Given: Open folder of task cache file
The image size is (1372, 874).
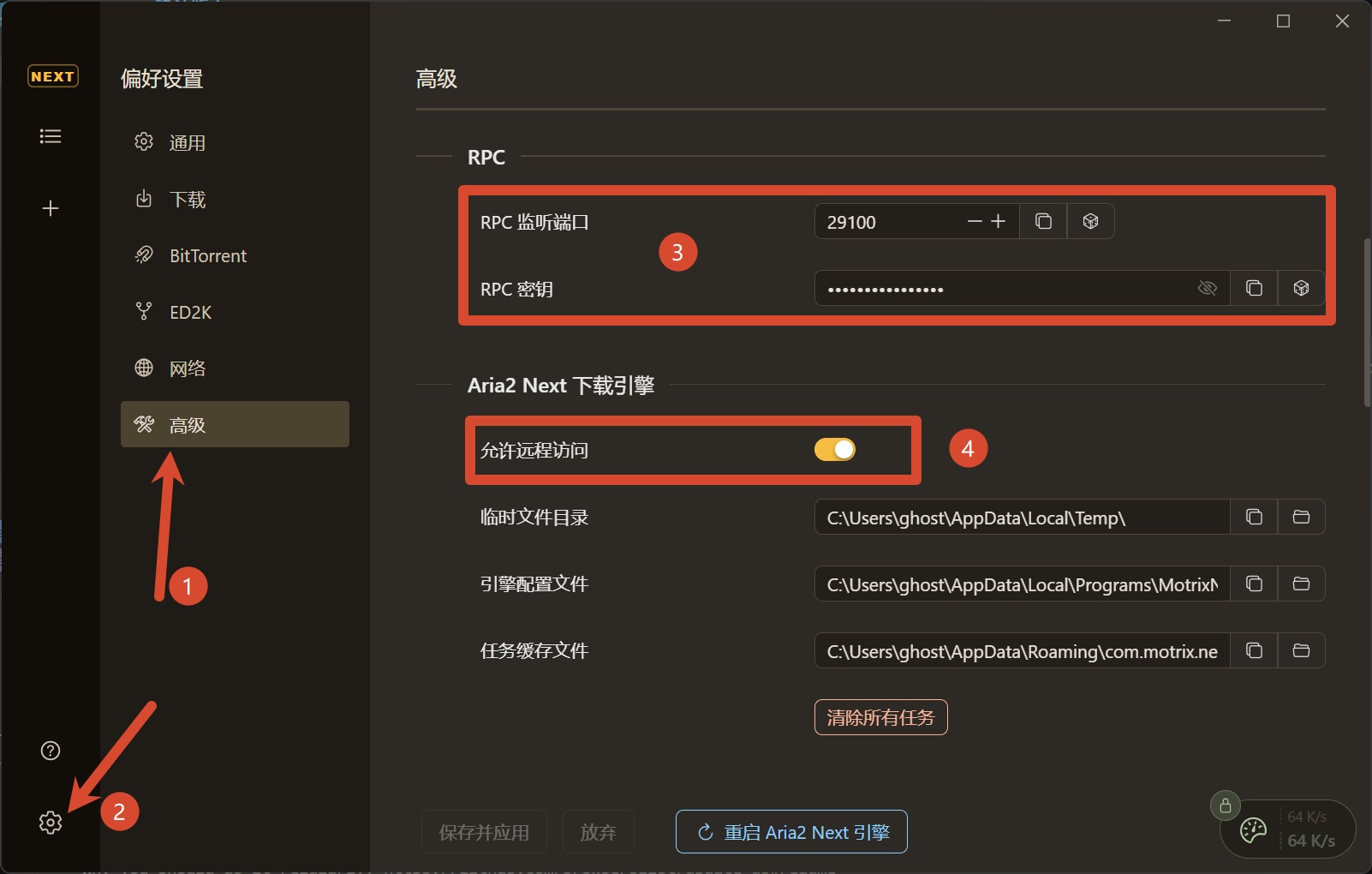Looking at the screenshot, I should (1301, 650).
